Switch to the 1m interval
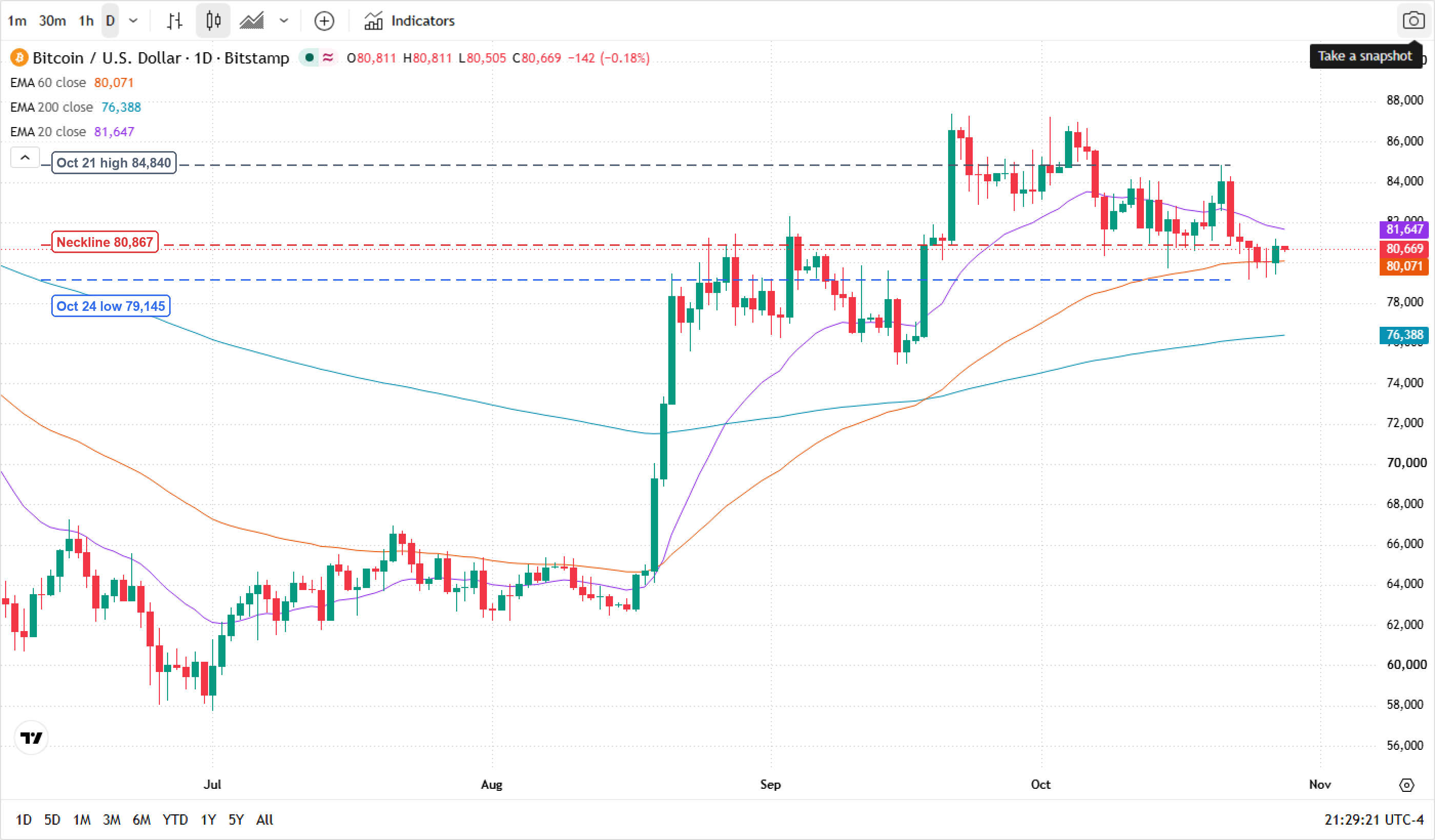The image size is (1435, 840). pyautogui.click(x=17, y=21)
